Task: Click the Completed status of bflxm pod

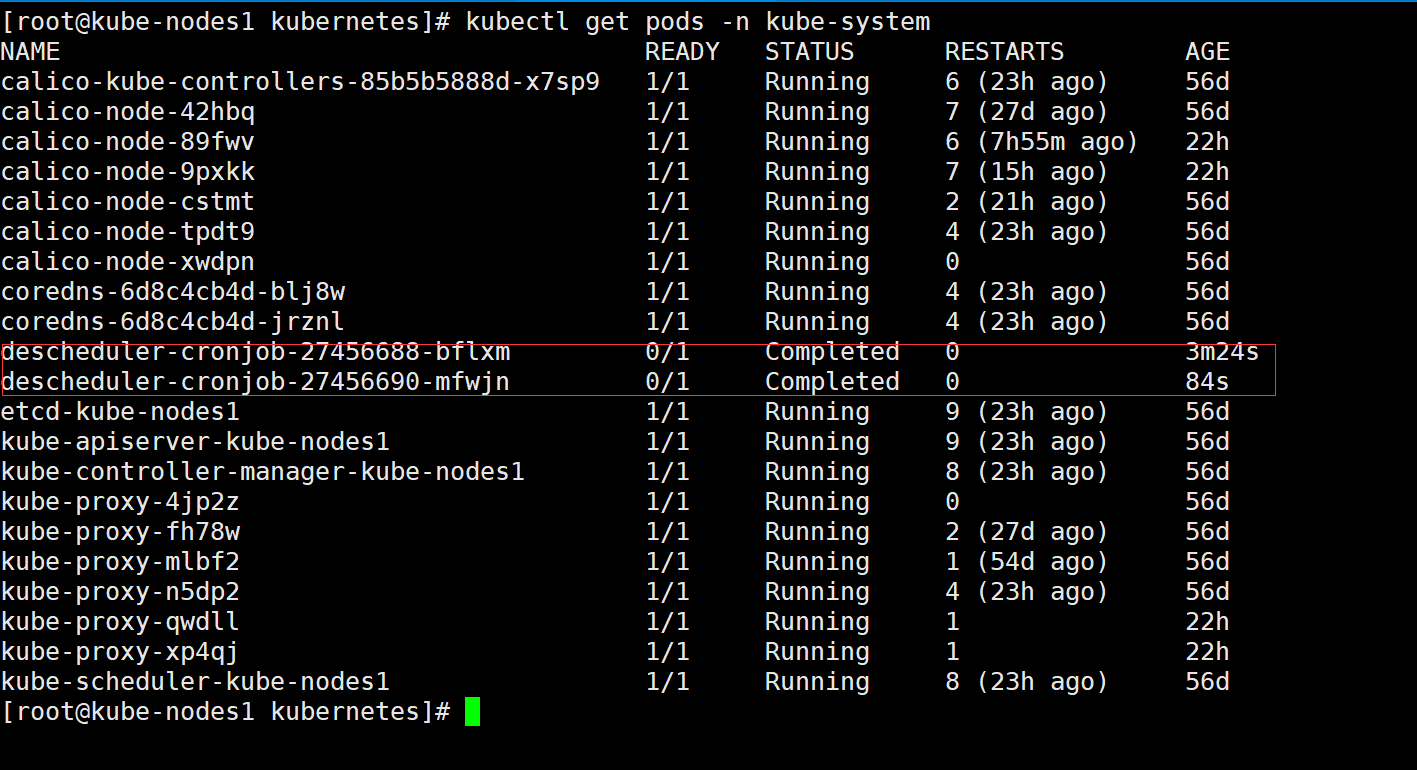Action: (831, 352)
